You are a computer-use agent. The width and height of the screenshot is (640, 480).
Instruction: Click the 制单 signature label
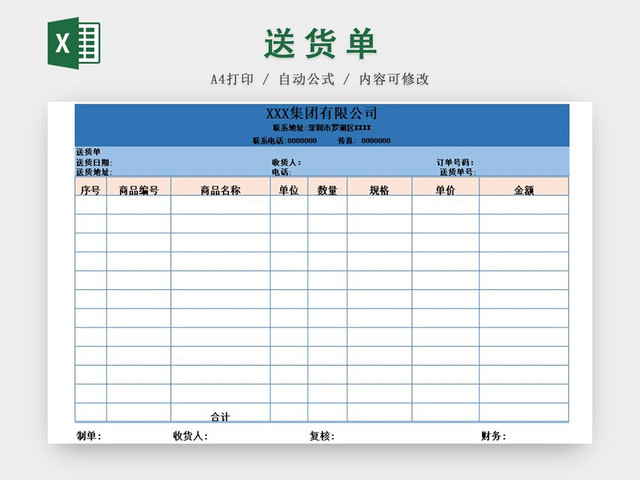pyautogui.click(x=89, y=436)
